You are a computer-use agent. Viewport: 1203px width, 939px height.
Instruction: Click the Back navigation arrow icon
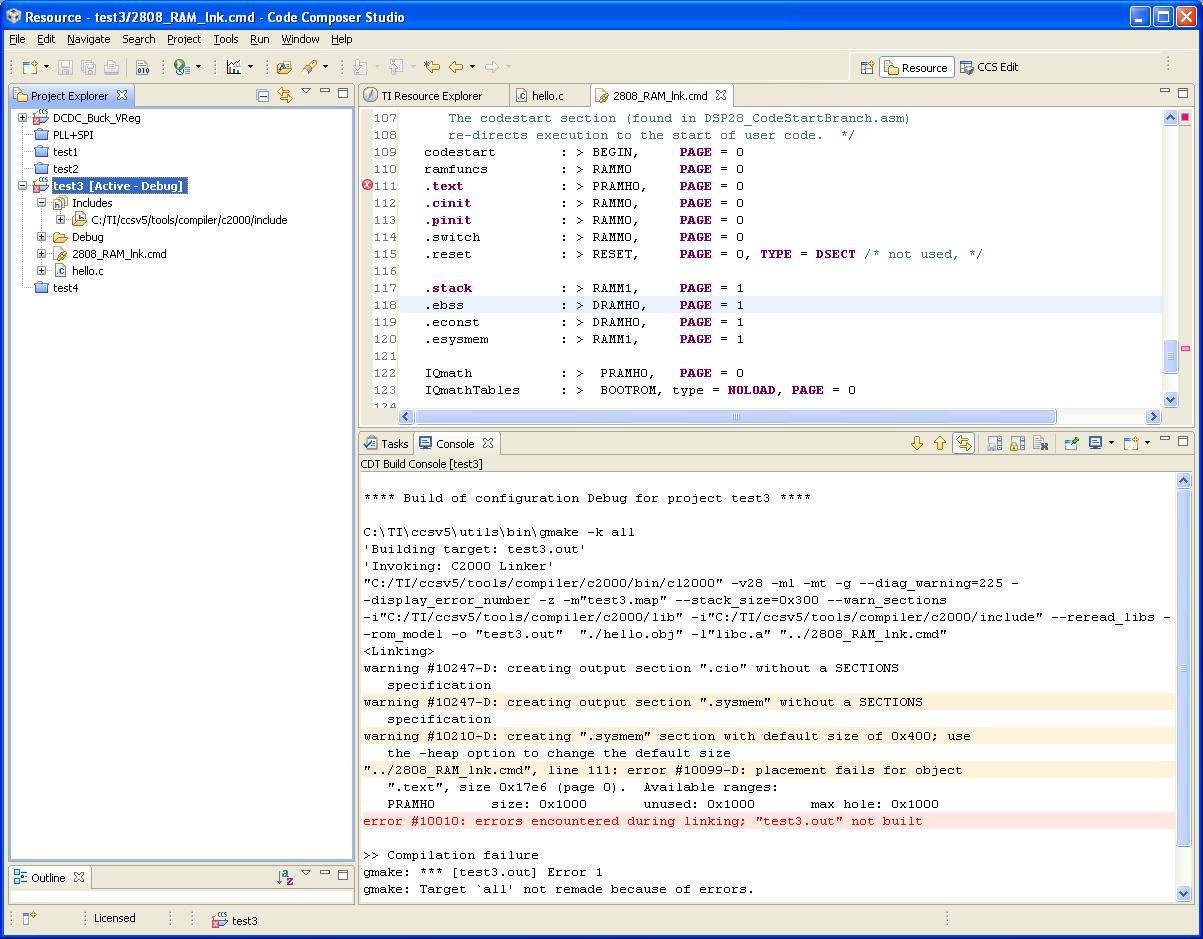coord(456,67)
